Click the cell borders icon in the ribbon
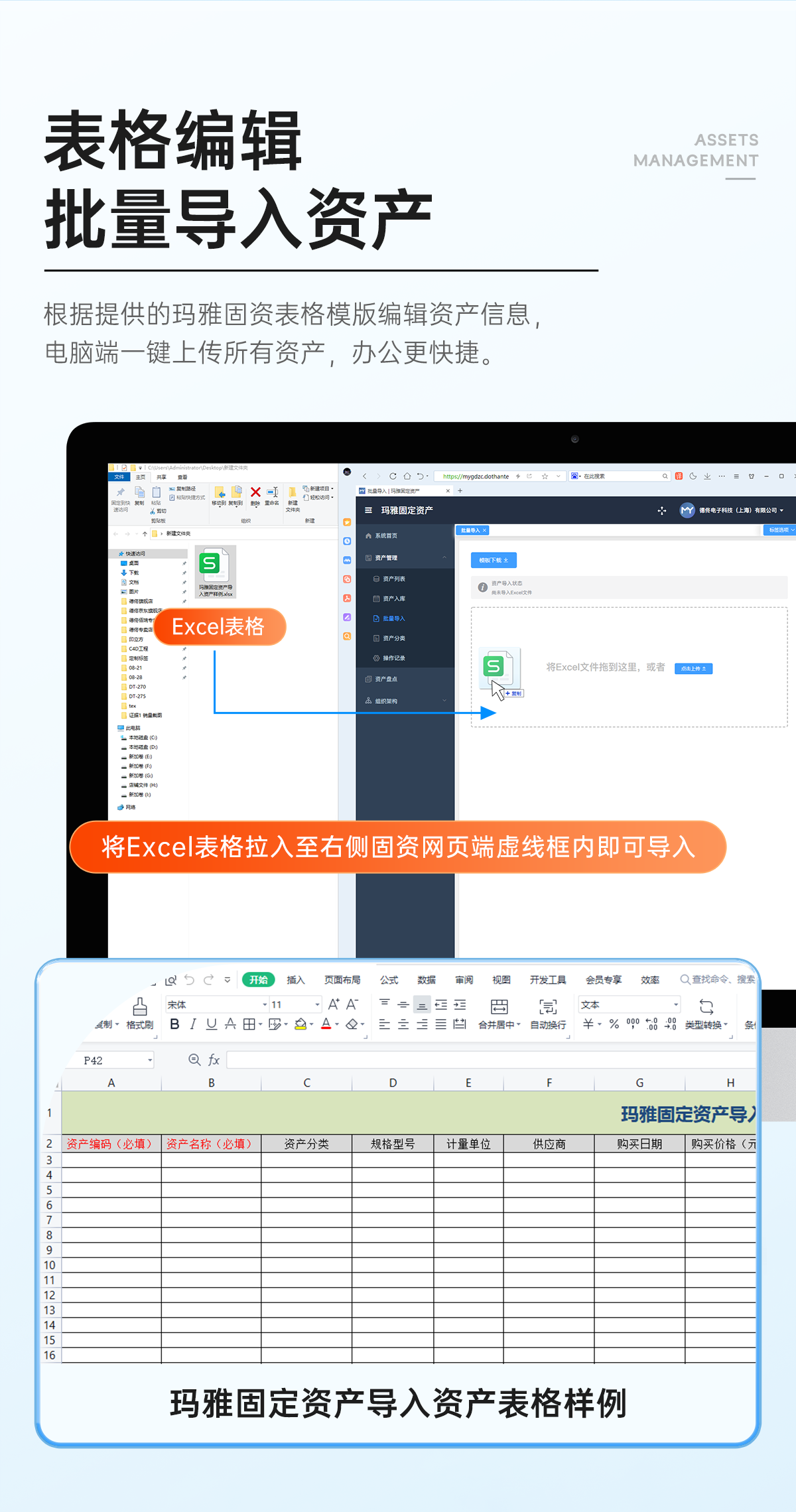Viewport: 796px width, 1512px height. coord(249,1024)
